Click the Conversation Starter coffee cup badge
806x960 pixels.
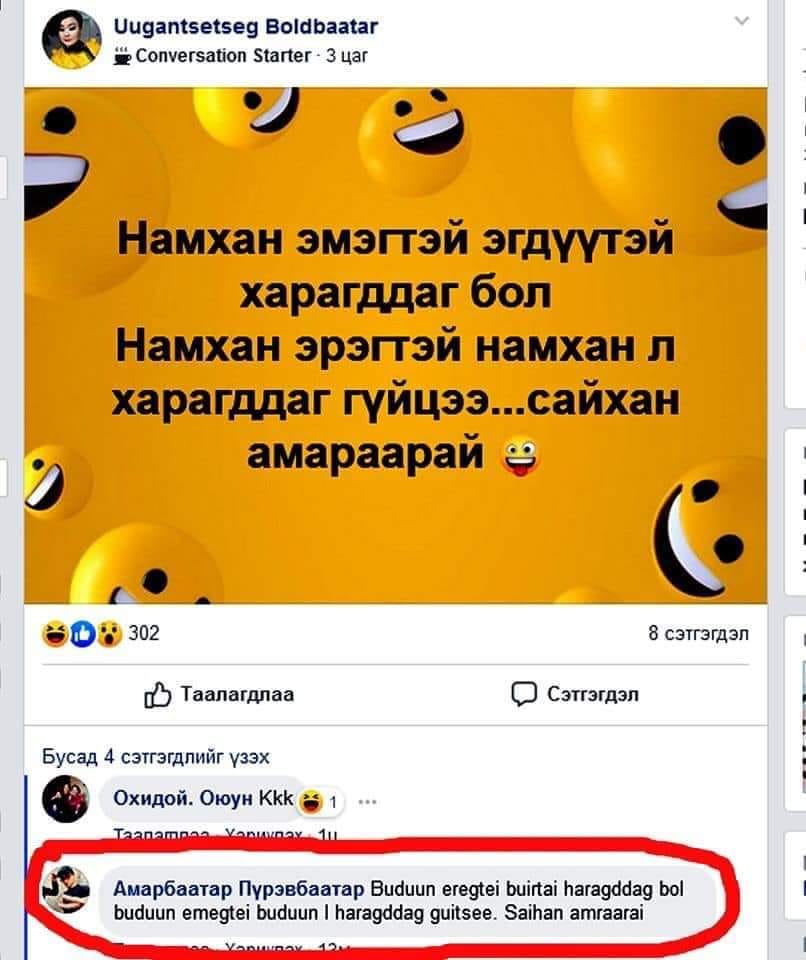[122, 56]
